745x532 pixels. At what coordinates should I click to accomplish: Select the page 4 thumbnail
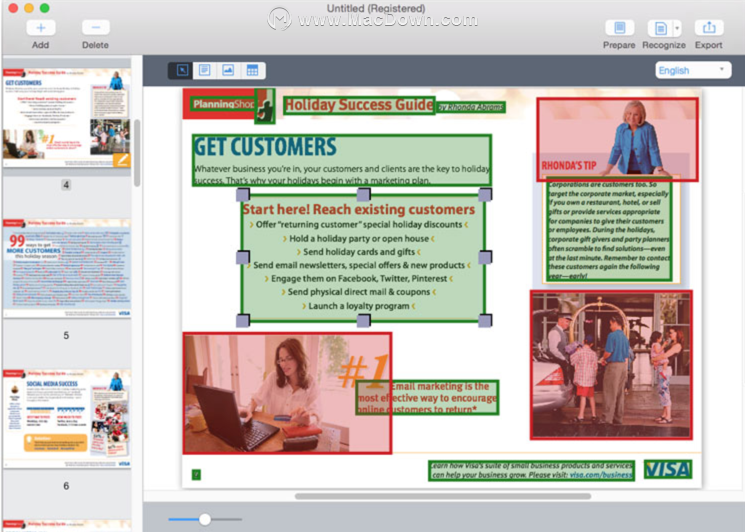pos(67,117)
